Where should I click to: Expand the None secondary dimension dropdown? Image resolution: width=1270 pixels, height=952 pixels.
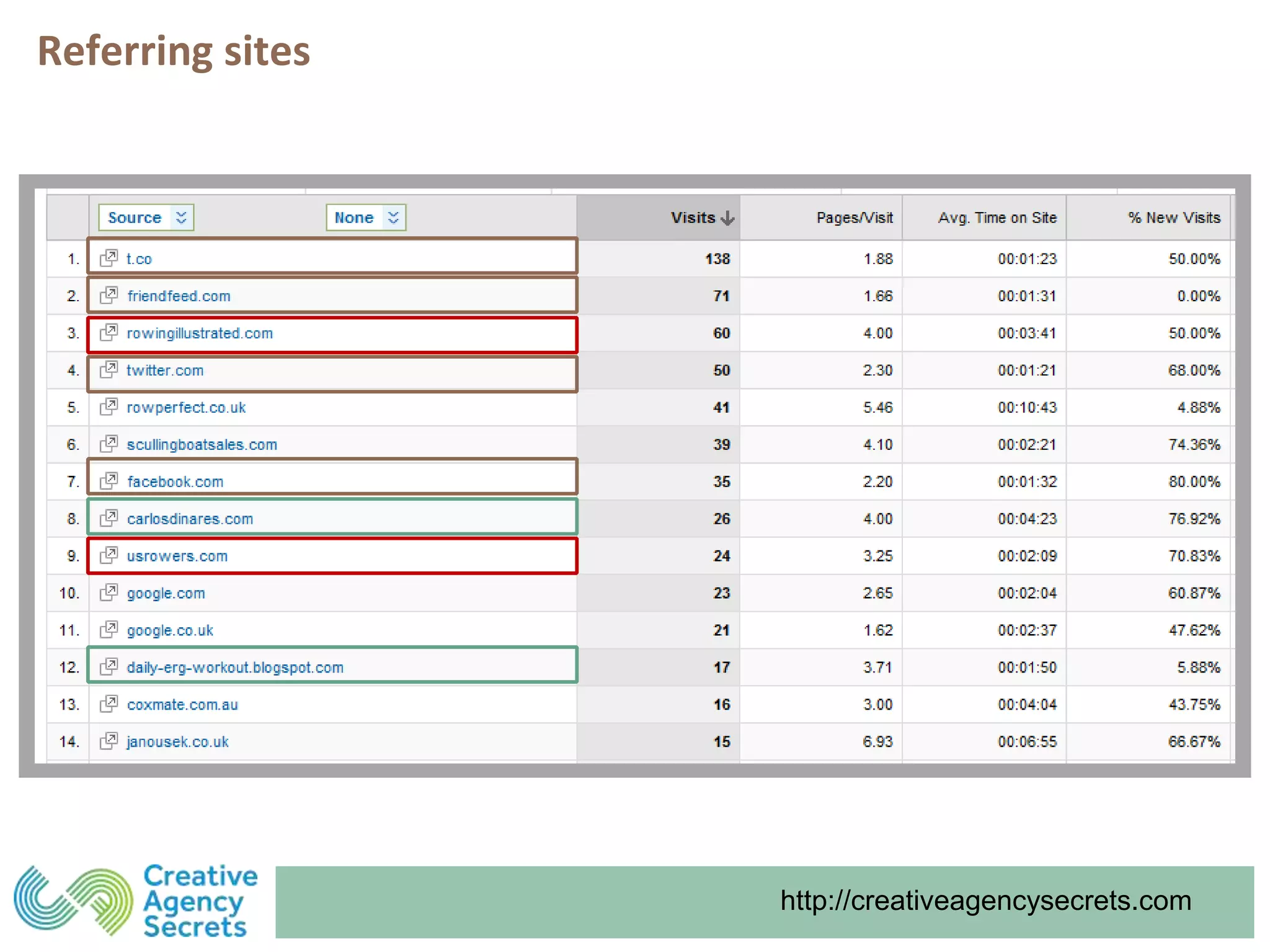[366, 218]
